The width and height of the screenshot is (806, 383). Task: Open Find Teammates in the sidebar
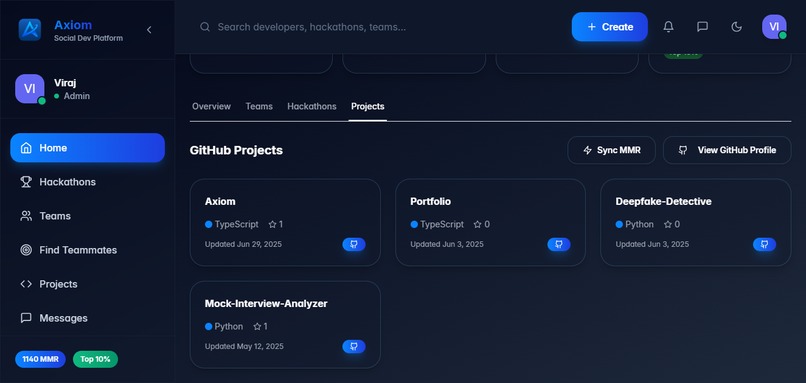(87, 250)
